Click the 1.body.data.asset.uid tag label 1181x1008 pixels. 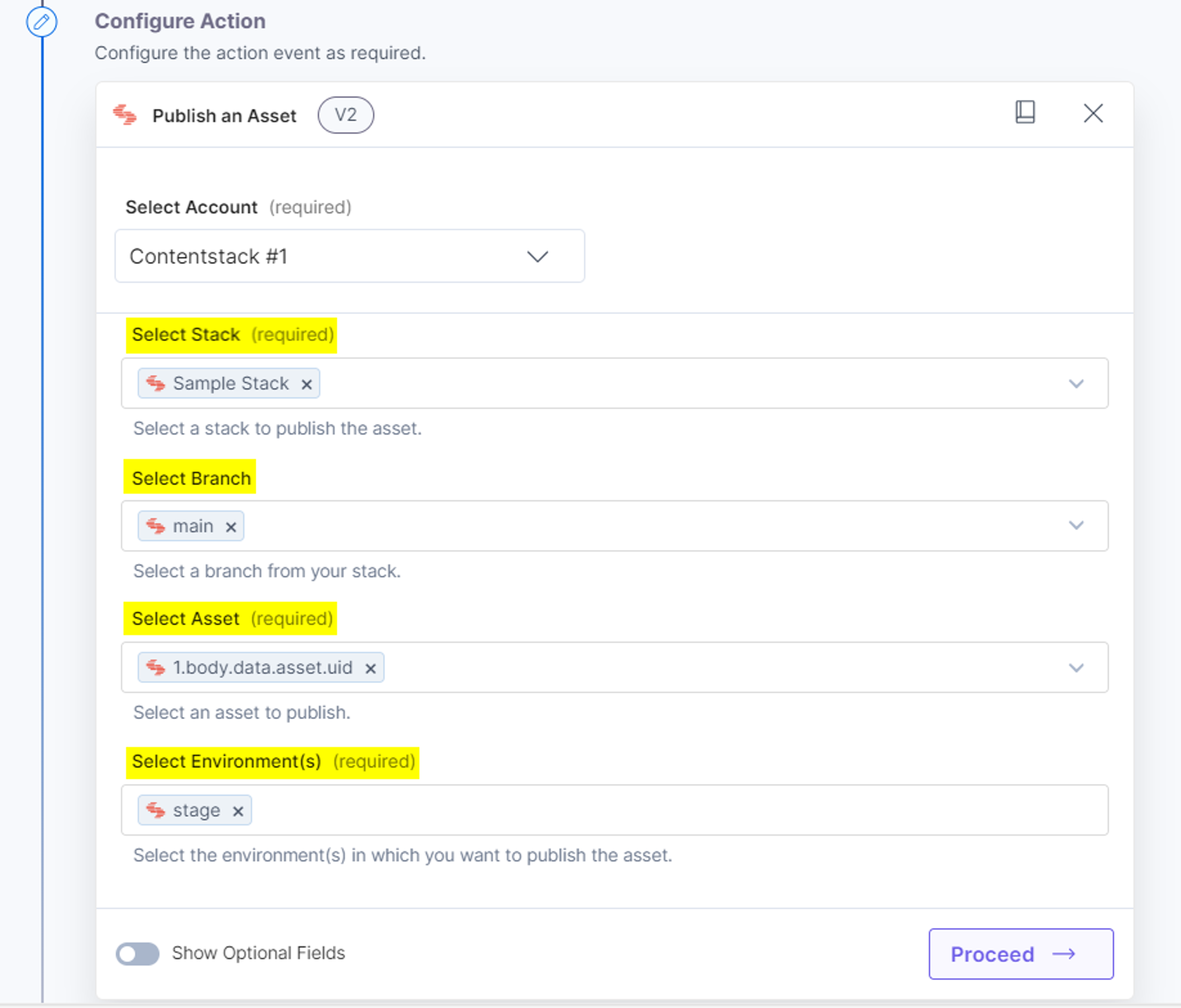[x=263, y=667]
